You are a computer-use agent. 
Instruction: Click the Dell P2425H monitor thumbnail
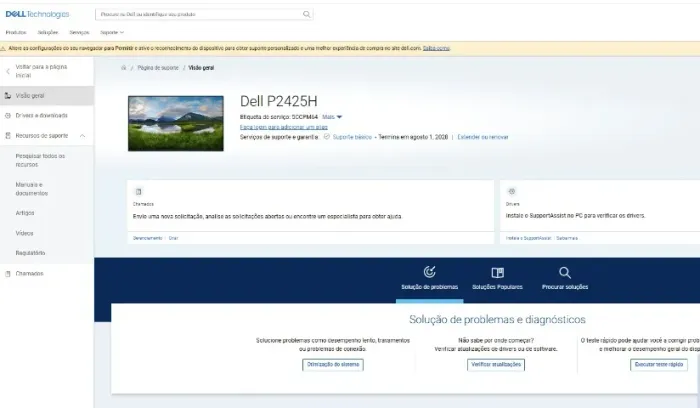click(176, 123)
